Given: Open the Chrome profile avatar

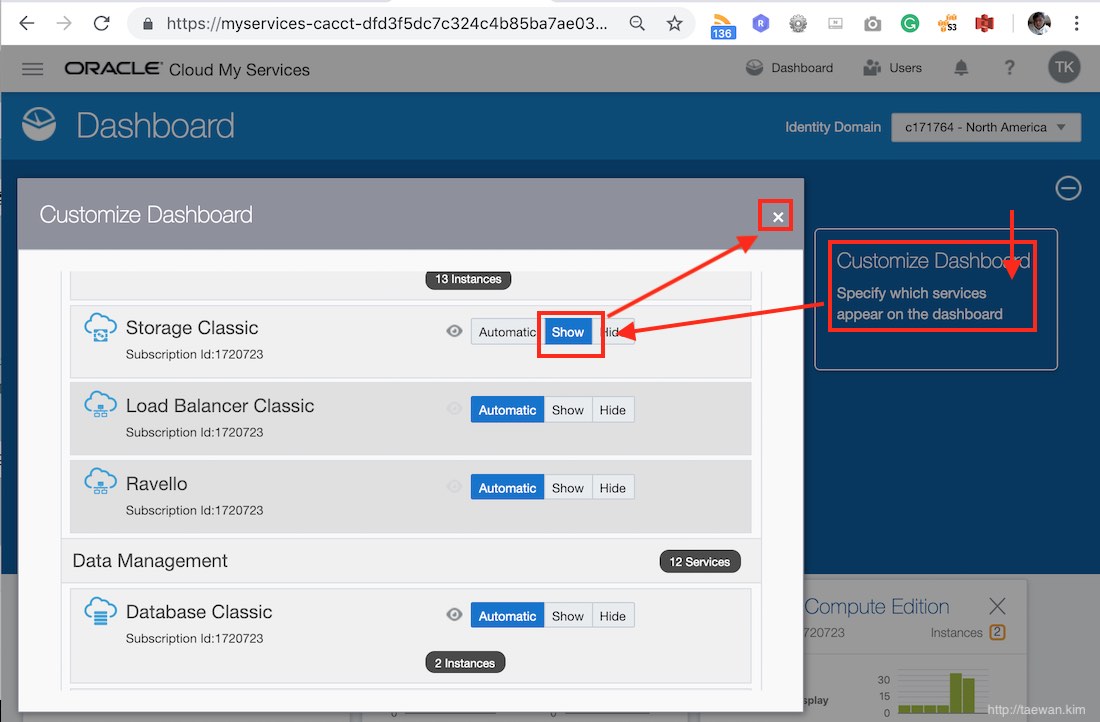Looking at the screenshot, I should 1039,23.
